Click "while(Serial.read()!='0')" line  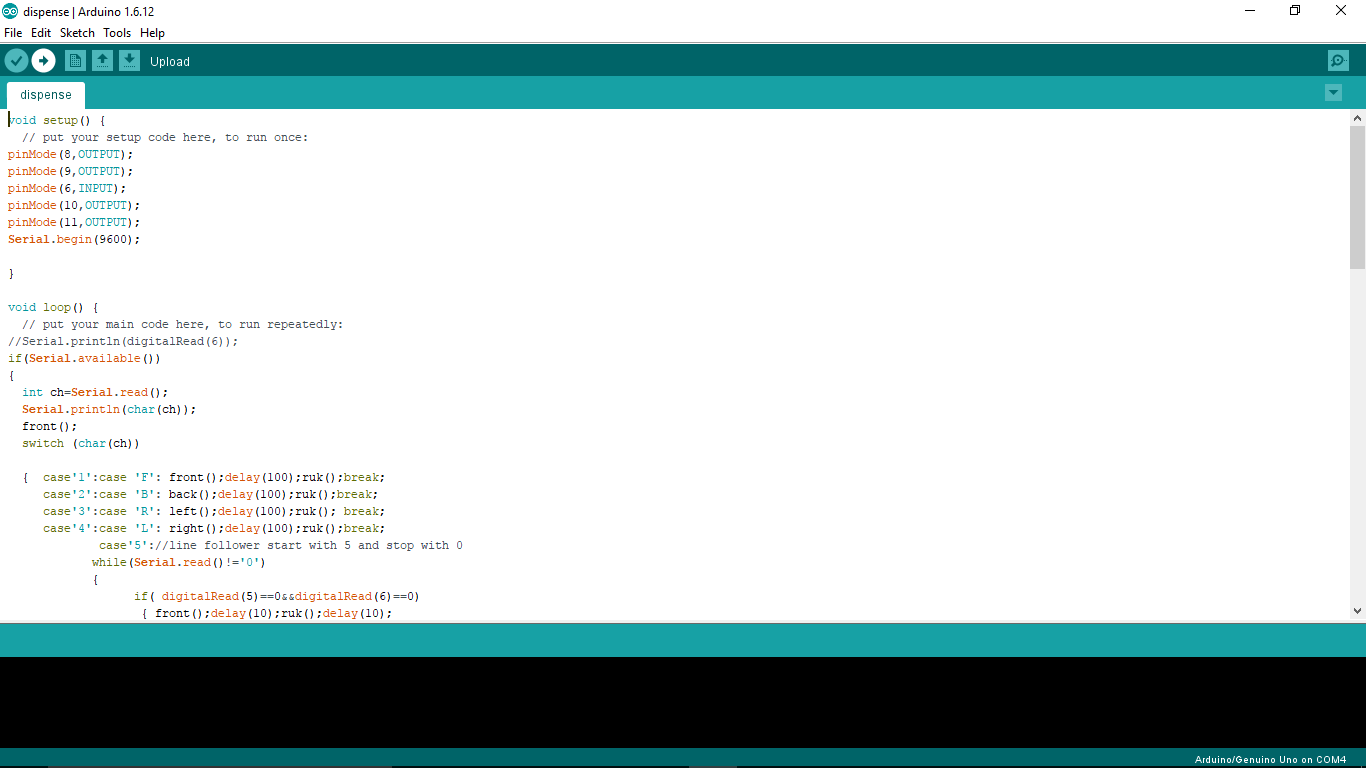179,562
